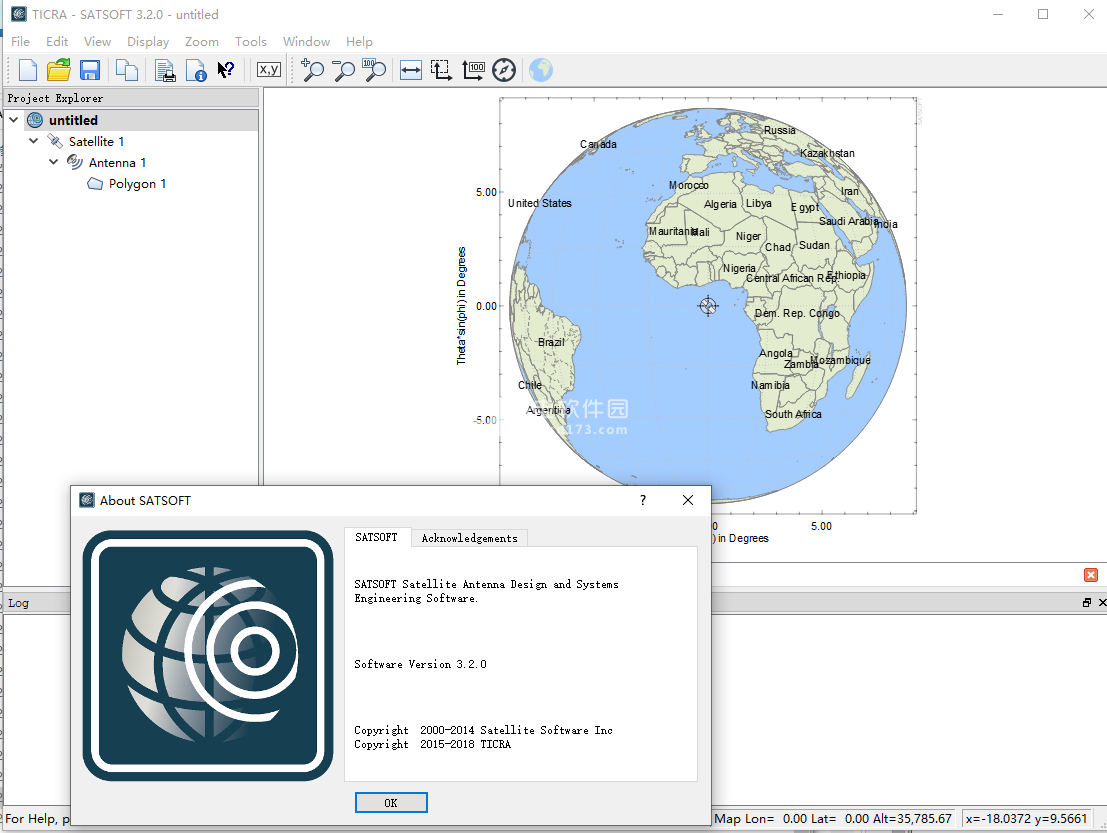Open print preview toolbar icon

click(x=165, y=70)
